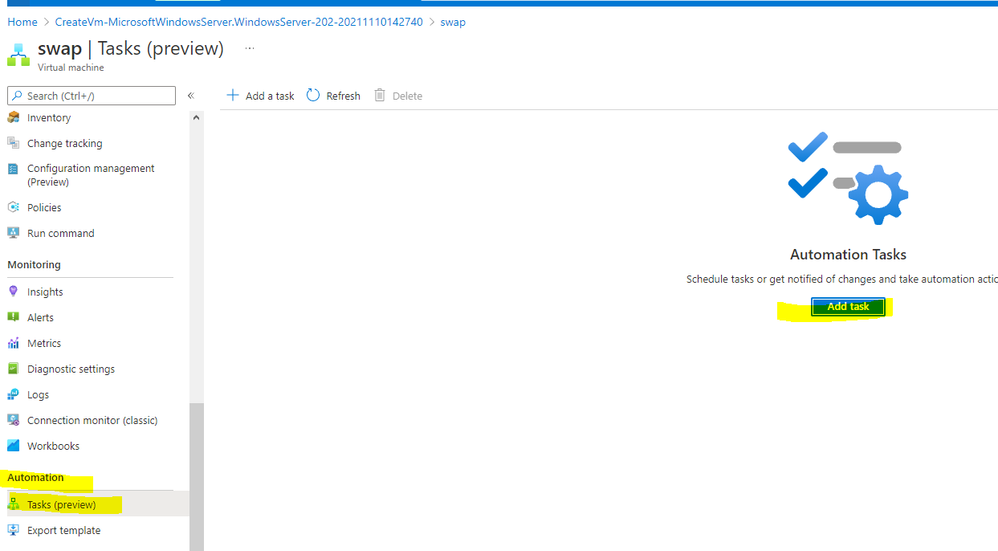Click the Configuration management icon
This screenshot has width=998, height=551.
click(13, 169)
